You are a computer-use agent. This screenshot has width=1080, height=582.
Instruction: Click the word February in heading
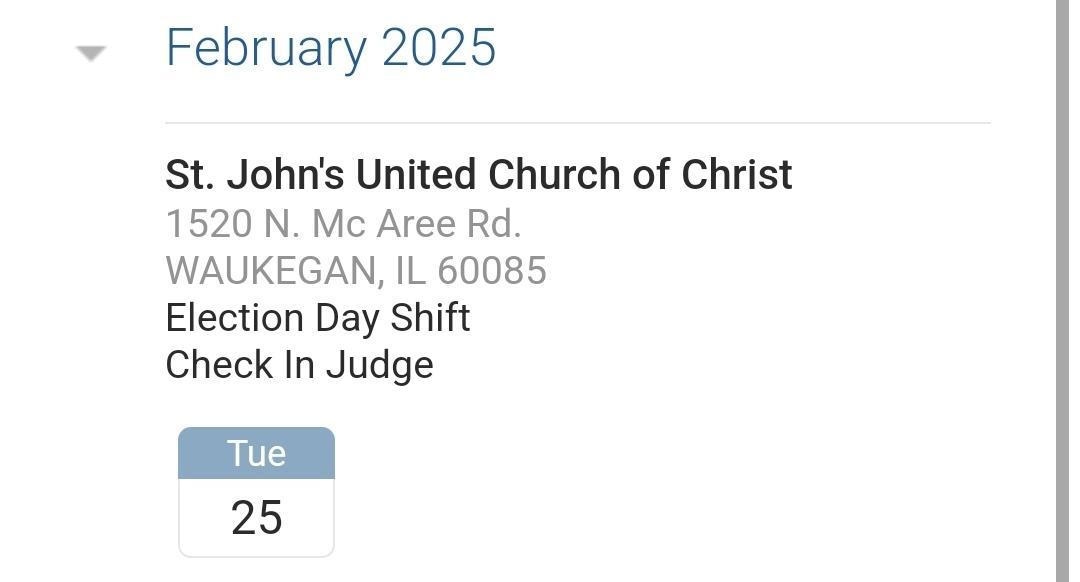coord(267,48)
